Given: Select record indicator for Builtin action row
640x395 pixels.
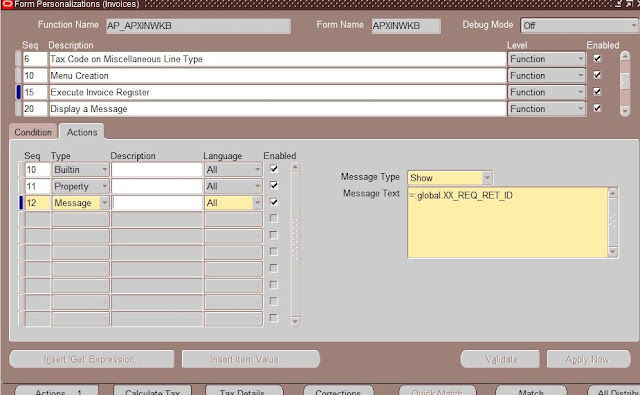Looking at the screenshot, I should coord(21,169).
